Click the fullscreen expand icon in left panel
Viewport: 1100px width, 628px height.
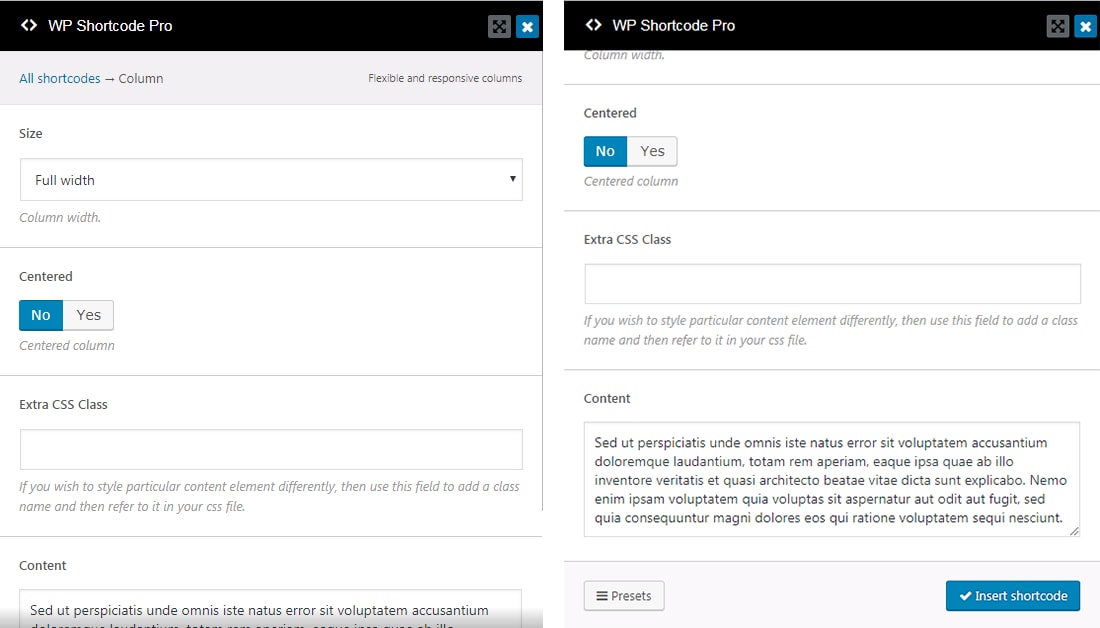point(499,27)
